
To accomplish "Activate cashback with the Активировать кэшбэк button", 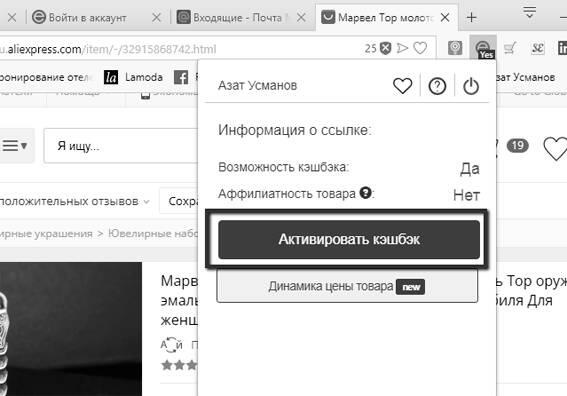I will pyautogui.click(x=349, y=239).
